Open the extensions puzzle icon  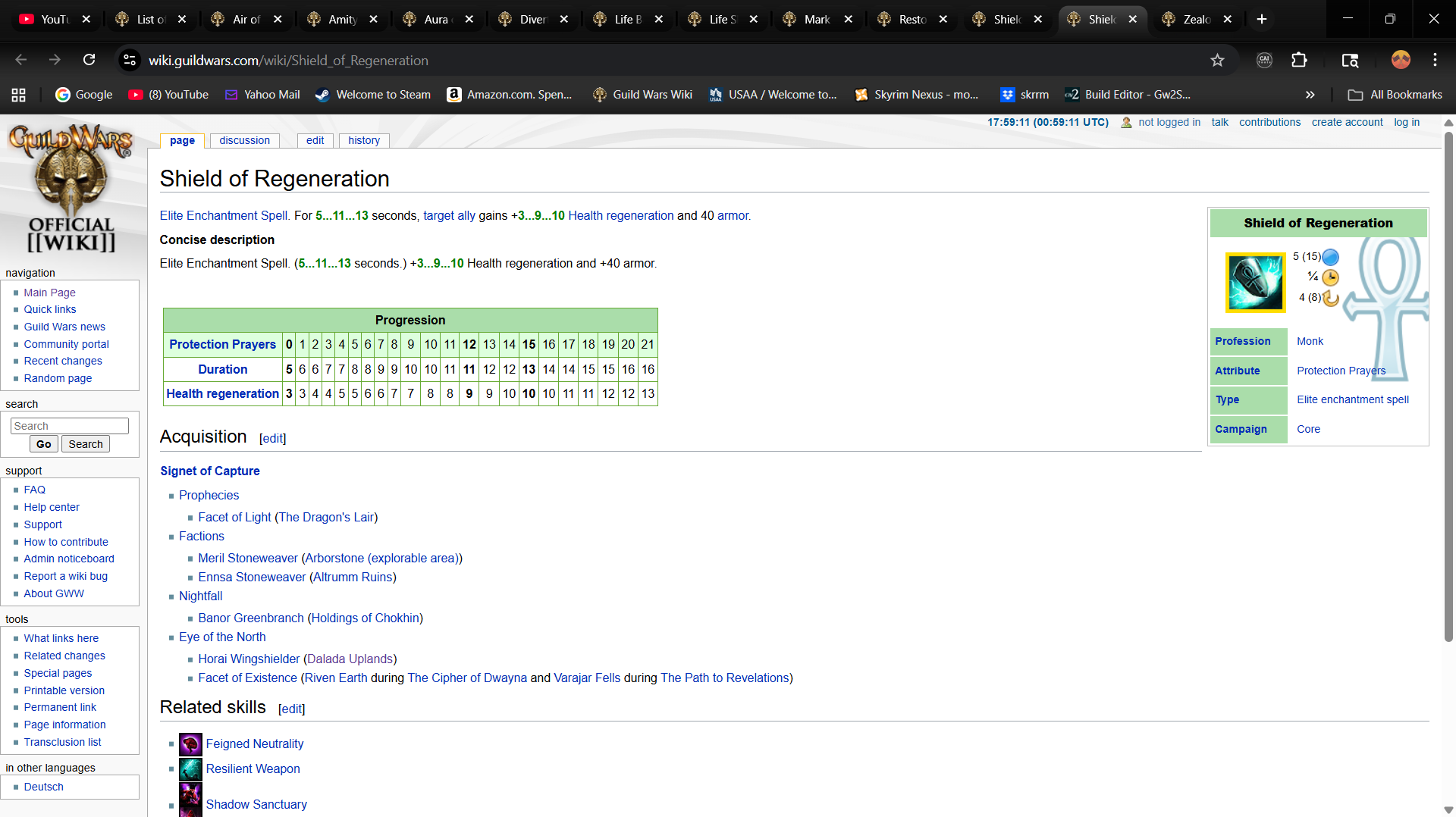[1299, 60]
